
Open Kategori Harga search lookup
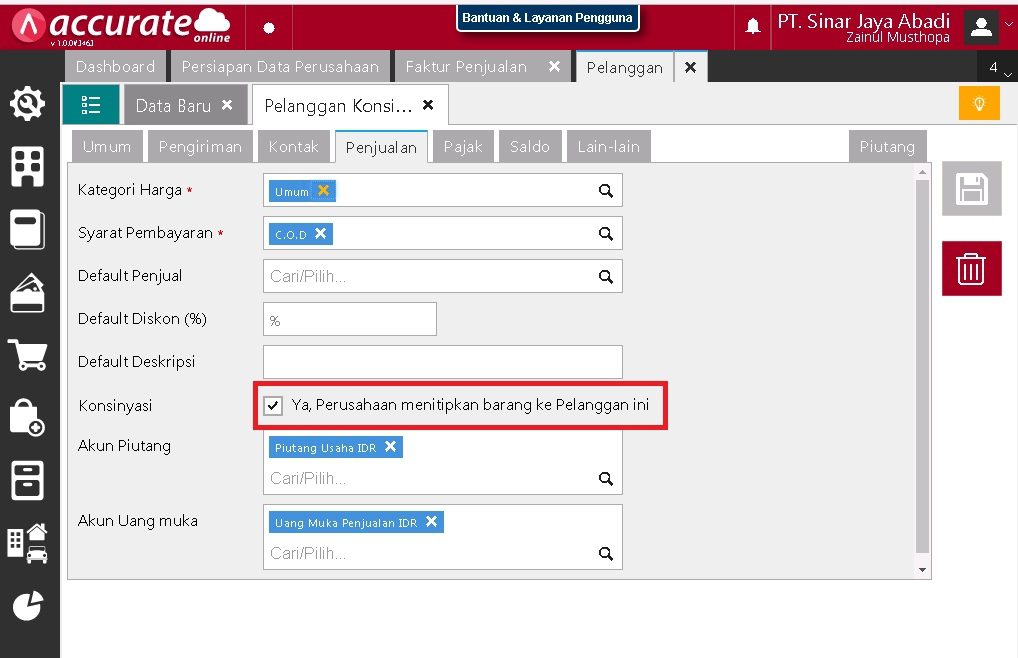605,190
